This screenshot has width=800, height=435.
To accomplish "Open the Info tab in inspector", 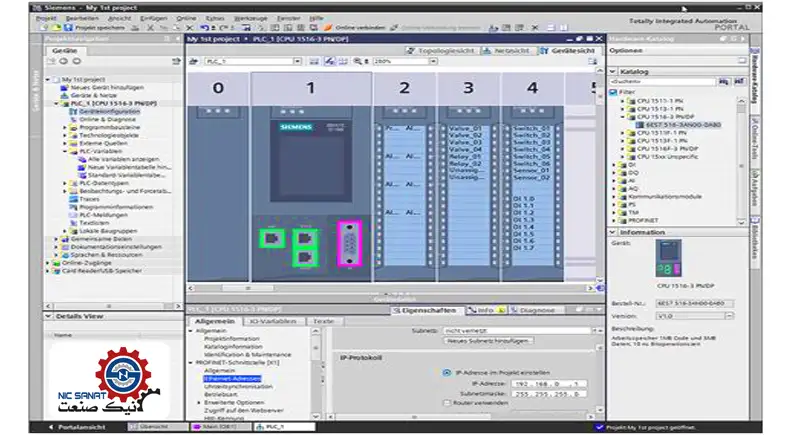I will [485, 310].
